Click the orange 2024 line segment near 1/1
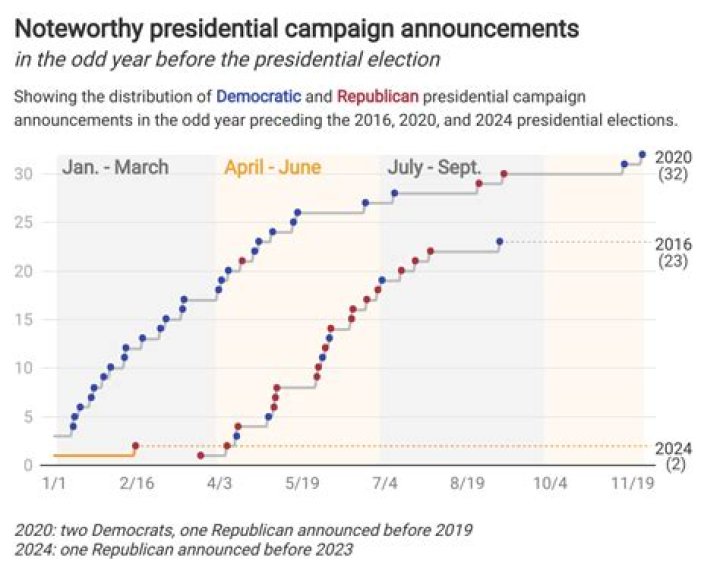Screen dimensions: 720x580 [90, 455]
